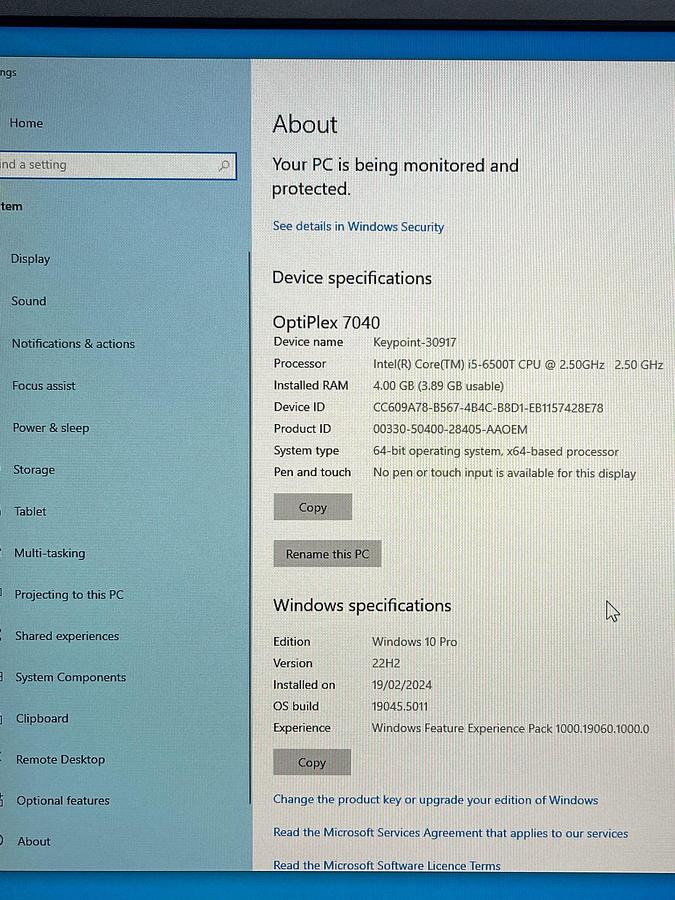This screenshot has height=900, width=675.
Task: Select Remote Desktop in the sidebar
Action: point(60,760)
